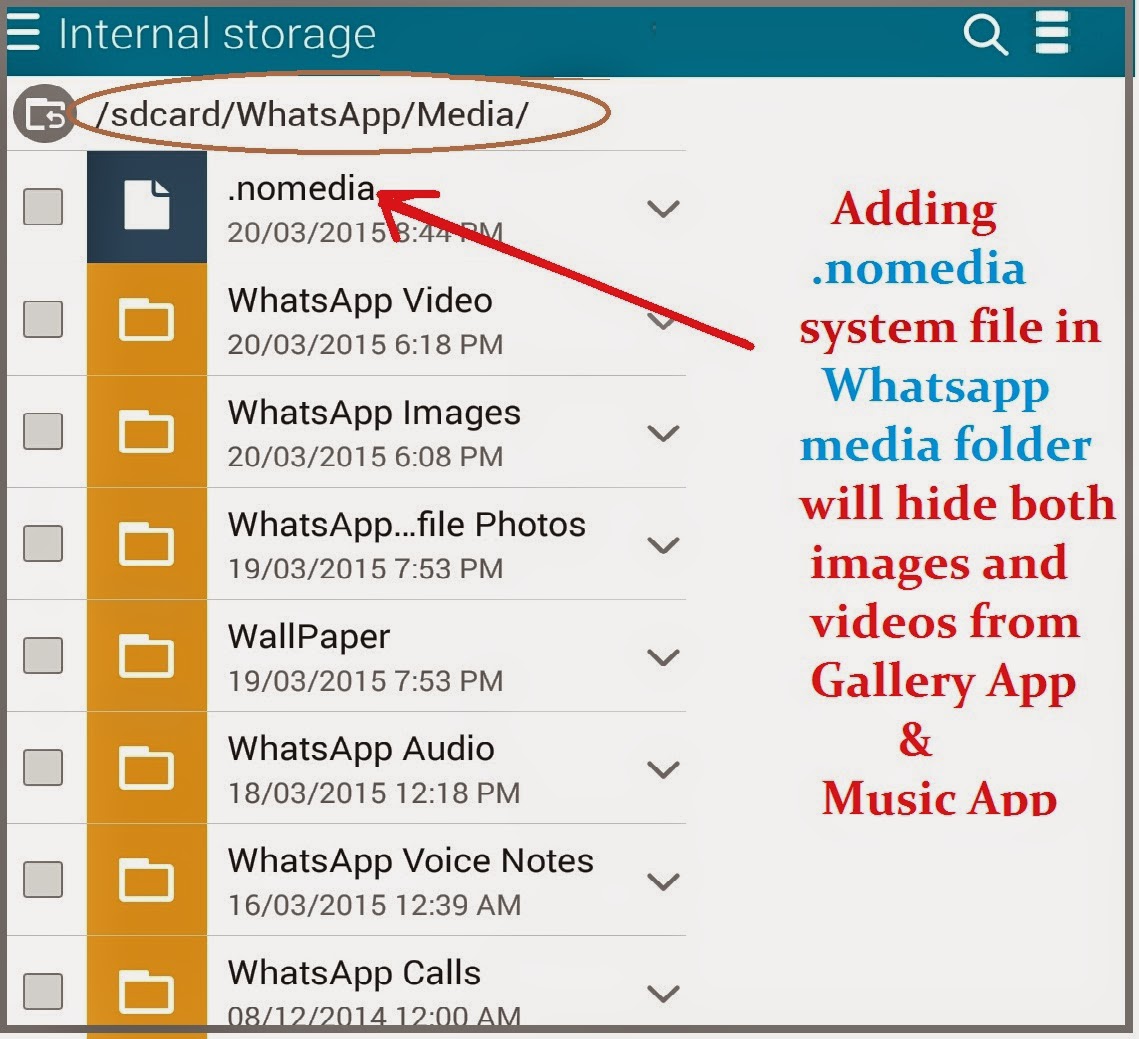1139x1039 pixels.
Task: Open the WhatsApp Voice Notes folder name
Action: [x=410, y=861]
